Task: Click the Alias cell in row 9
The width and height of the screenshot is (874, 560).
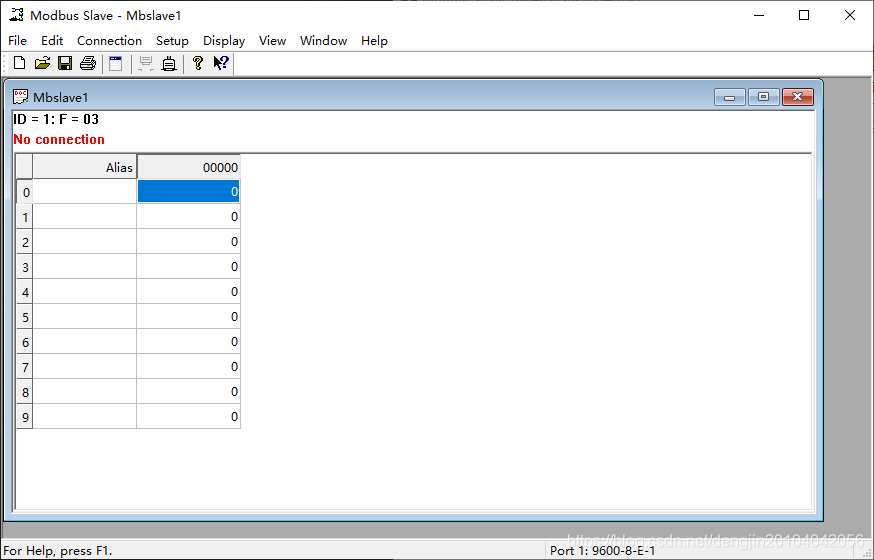Action: pos(85,417)
